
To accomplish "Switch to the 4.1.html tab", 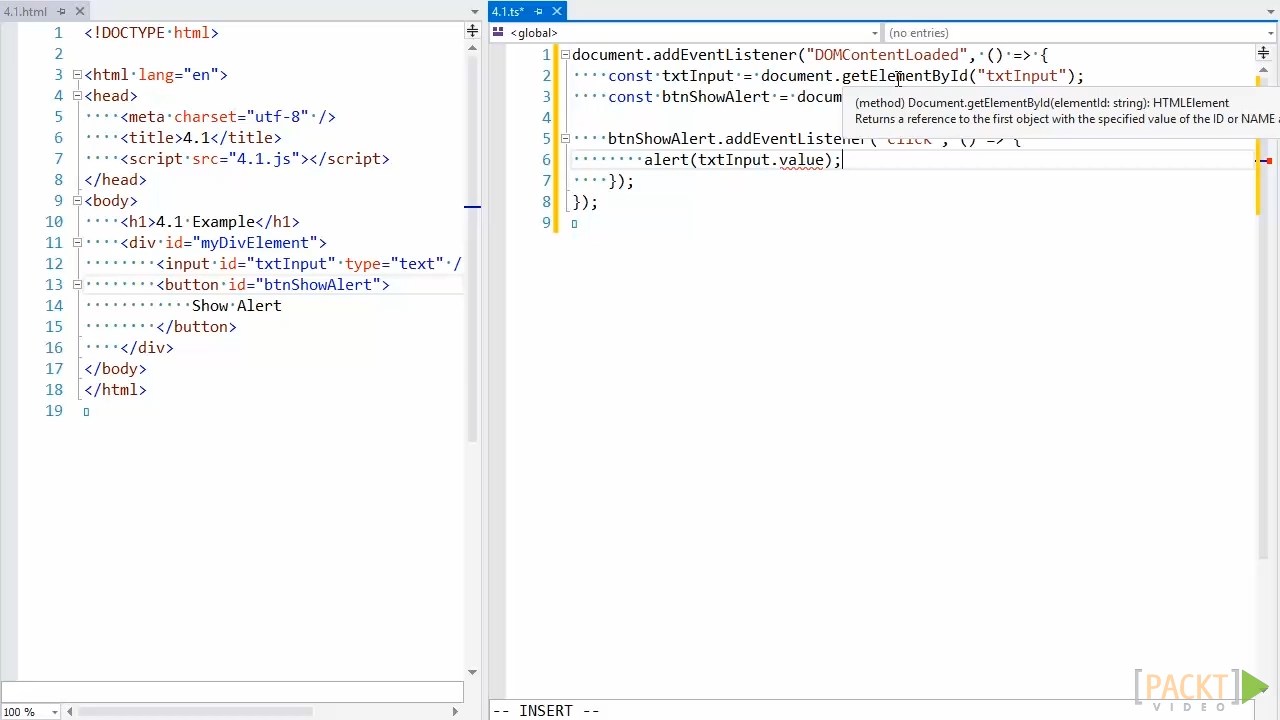I will 25,11.
